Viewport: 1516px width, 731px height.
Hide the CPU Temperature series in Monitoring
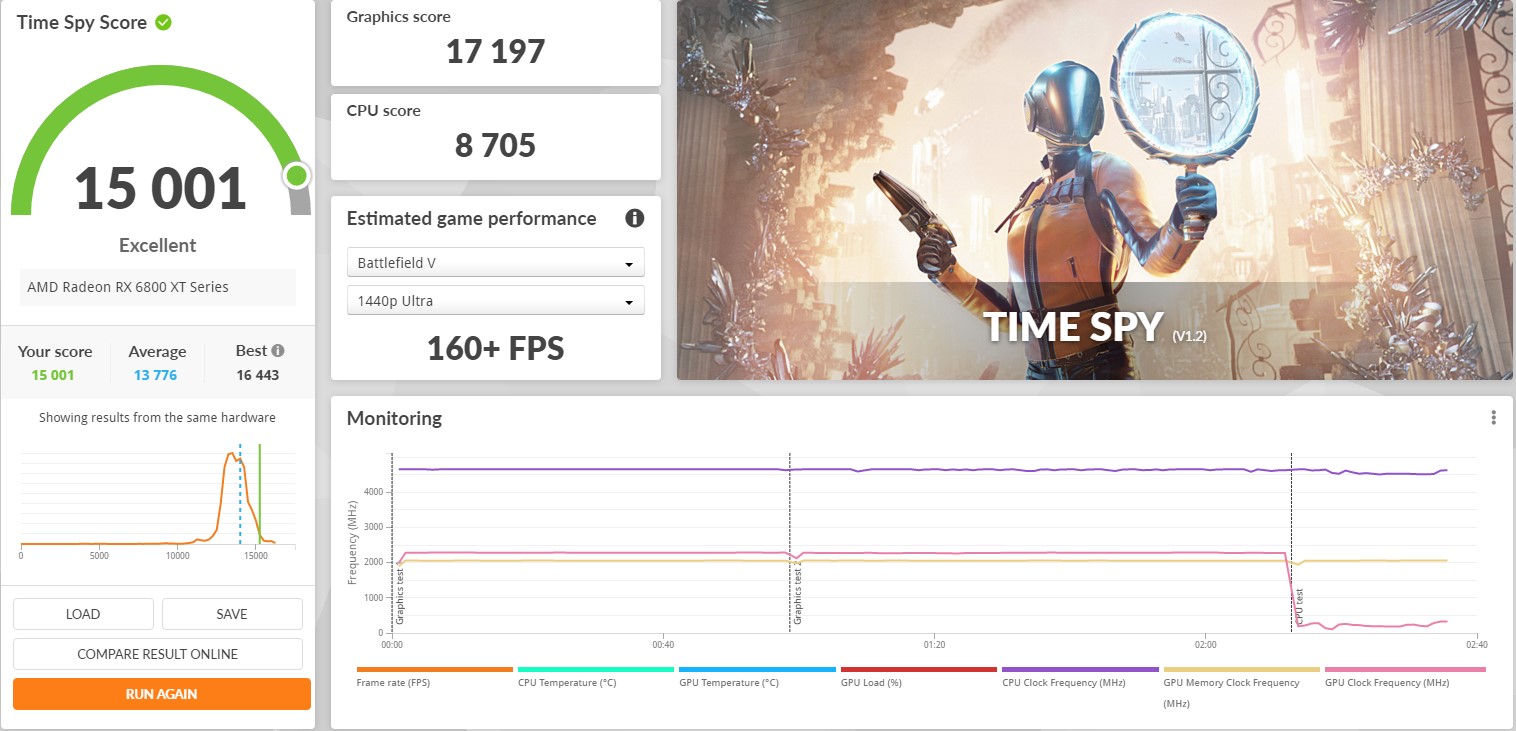(595, 669)
